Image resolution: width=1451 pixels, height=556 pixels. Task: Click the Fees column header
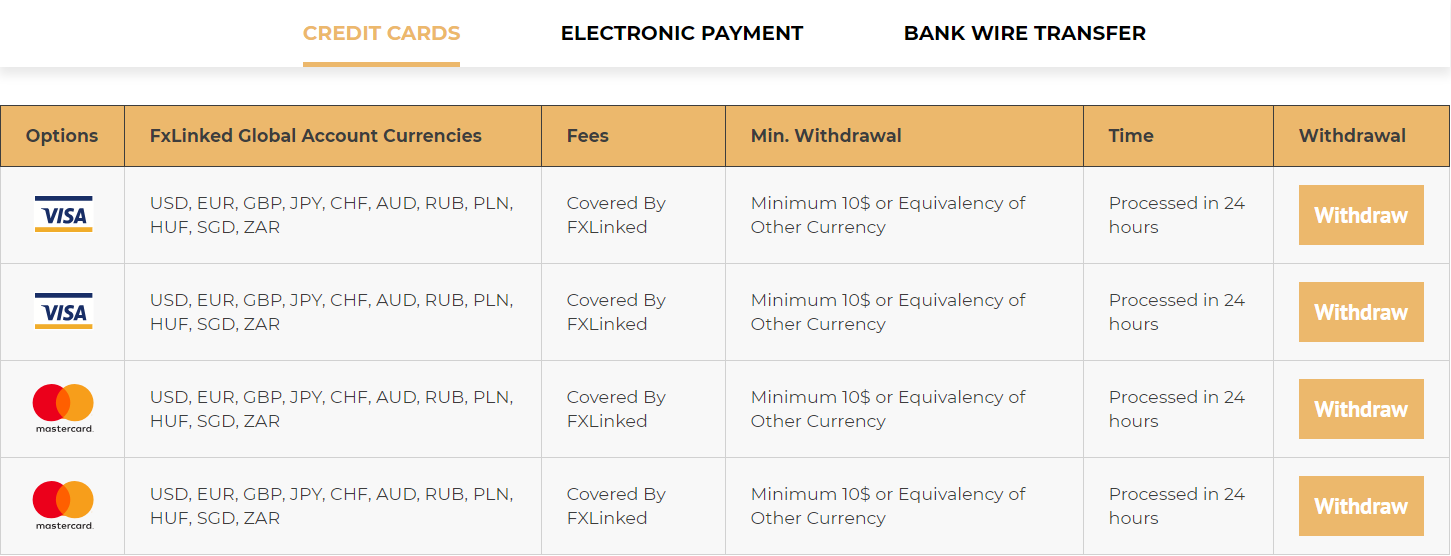tap(588, 136)
